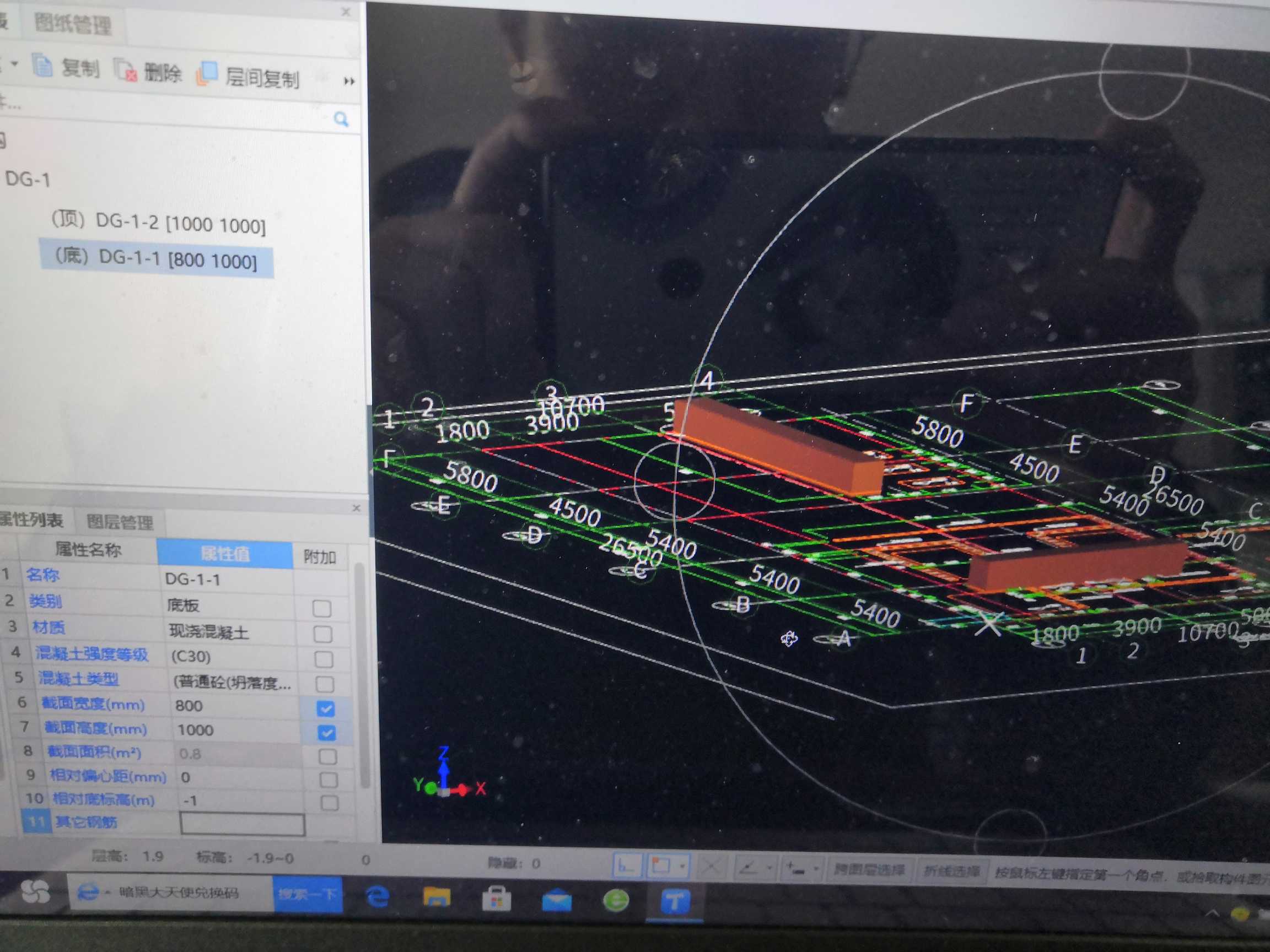This screenshot has width=1270, height=952.
Task: Click the 附加 column header
Action: coord(320,556)
